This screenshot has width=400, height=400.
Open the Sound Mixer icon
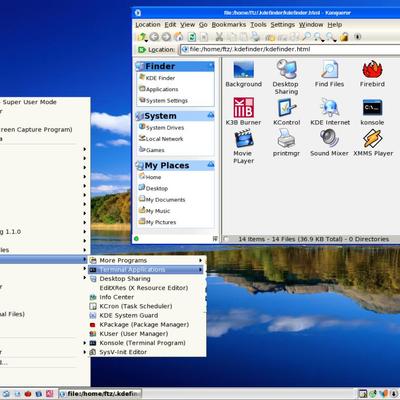(x=329, y=138)
